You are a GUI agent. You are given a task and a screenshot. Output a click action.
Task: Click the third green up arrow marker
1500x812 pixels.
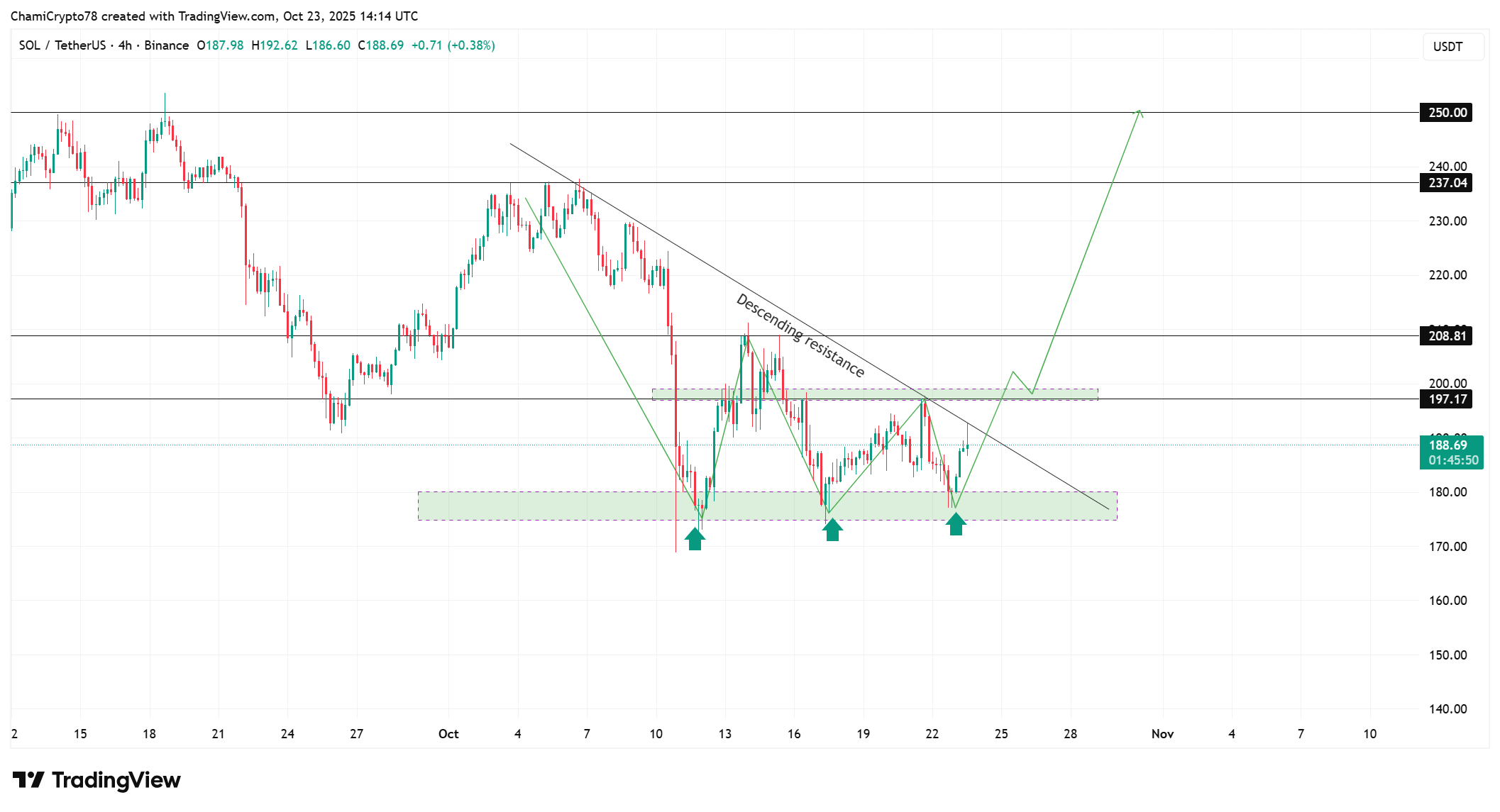tap(956, 524)
